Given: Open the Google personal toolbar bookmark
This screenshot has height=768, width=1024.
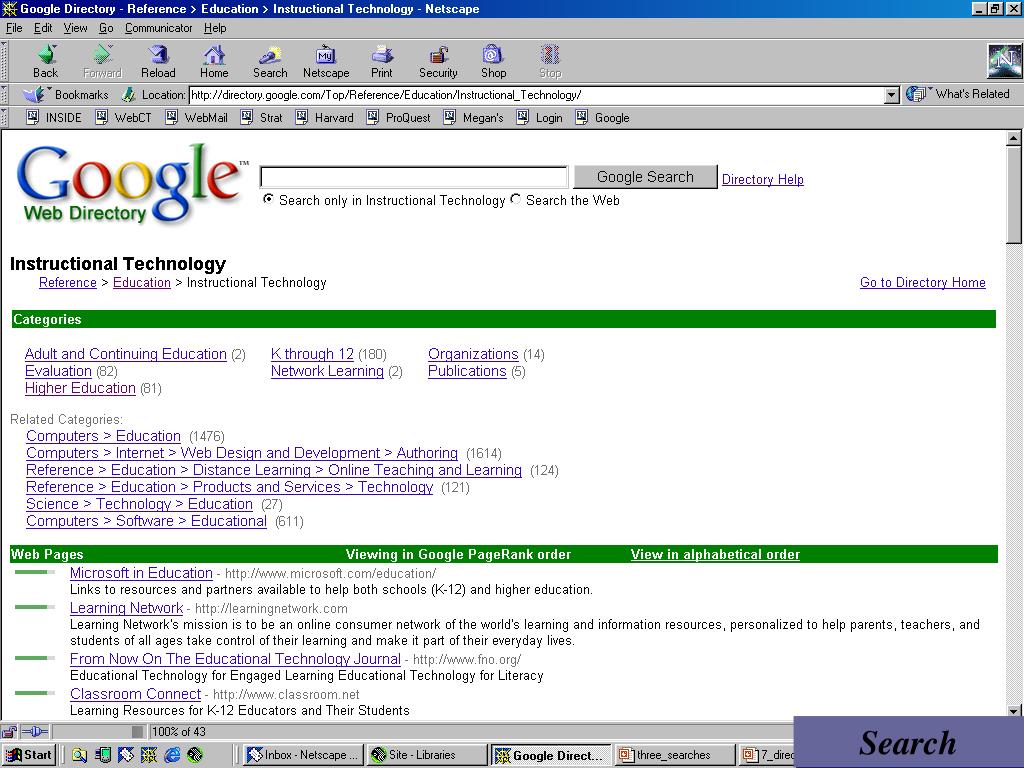Looking at the screenshot, I should coord(602,118).
